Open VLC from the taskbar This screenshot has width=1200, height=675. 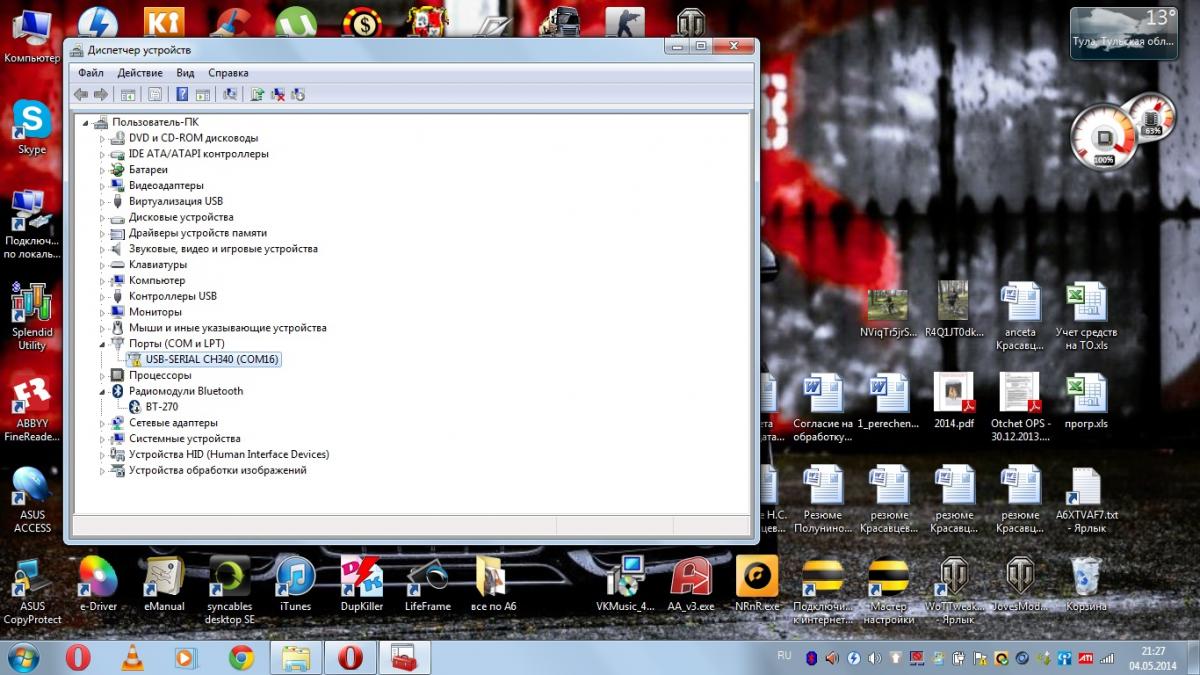(x=132, y=657)
